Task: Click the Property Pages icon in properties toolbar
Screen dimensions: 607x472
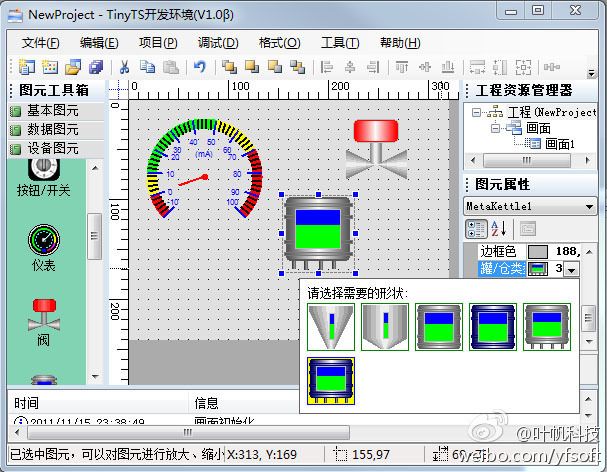Action: tap(527, 229)
